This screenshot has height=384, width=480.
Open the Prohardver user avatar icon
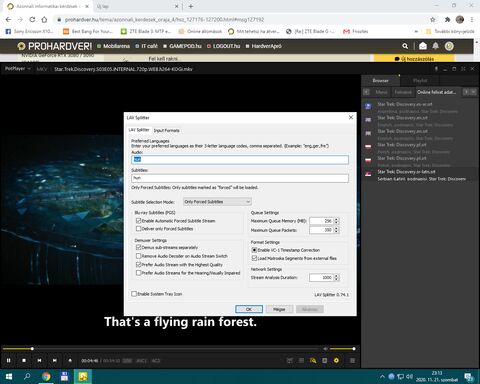pyautogui.click(x=449, y=46)
